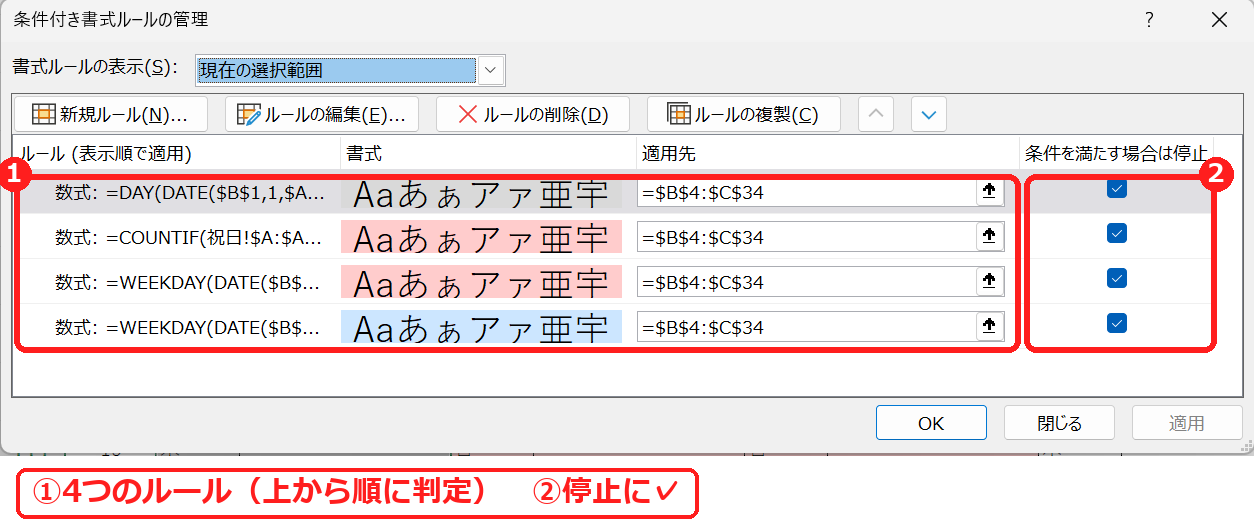Edit the 適用先 field of the pink WEEKDAY rule
Screen dimensions: 1254x526
click(806, 282)
